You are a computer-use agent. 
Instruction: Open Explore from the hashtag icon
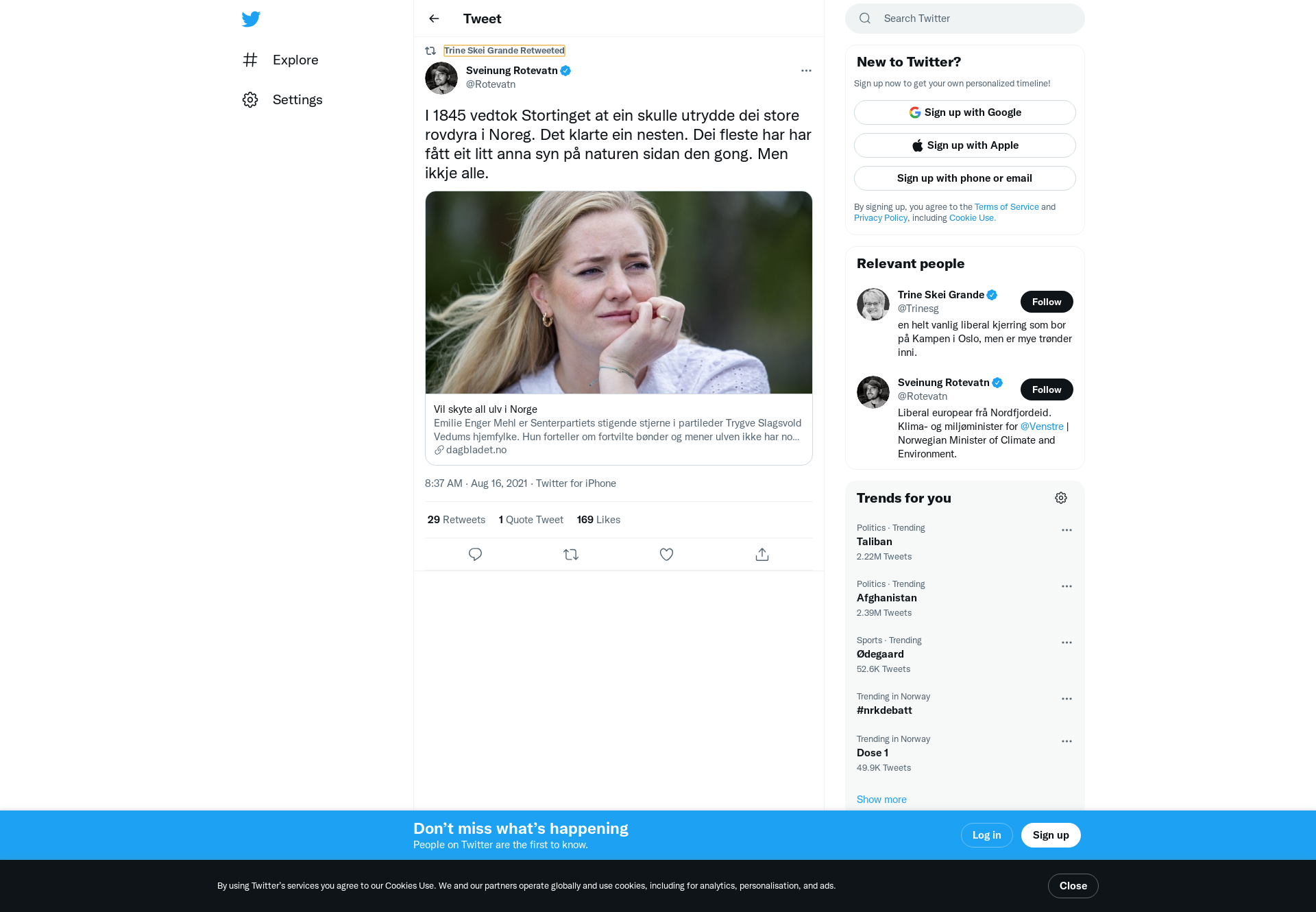point(250,60)
